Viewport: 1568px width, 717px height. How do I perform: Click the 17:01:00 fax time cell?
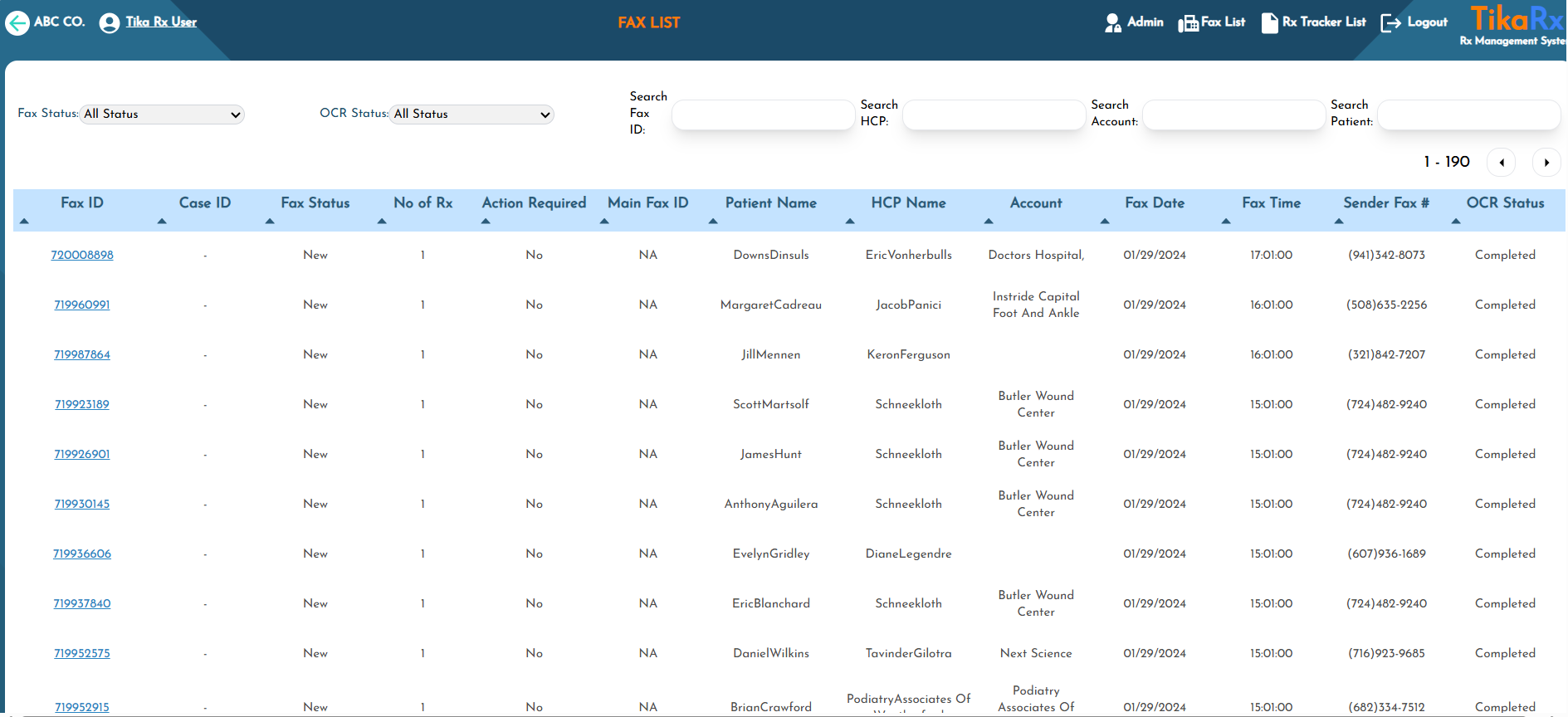pyautogui.click(x=1272, y=255)
